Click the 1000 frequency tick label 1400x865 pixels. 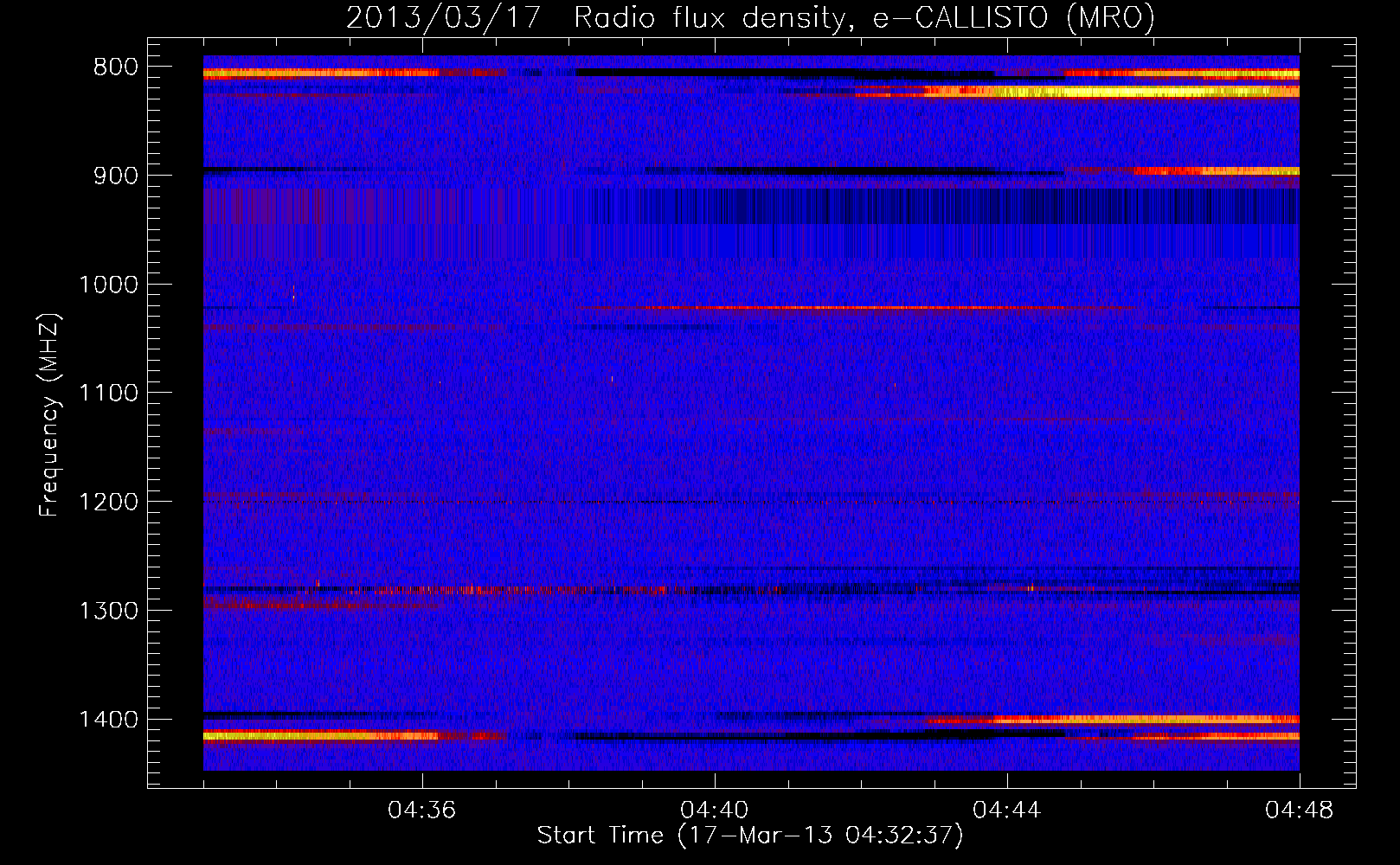108,285
